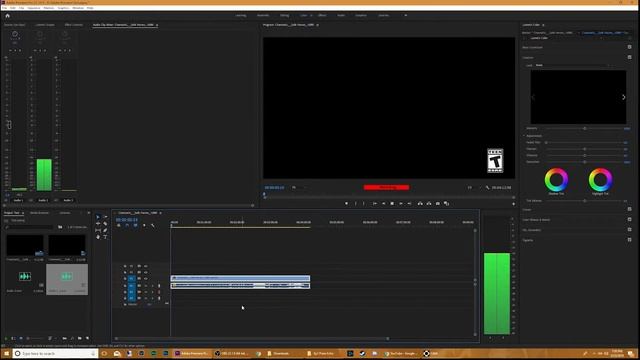Select the Slip tool
This screenshot has height=360, width=640.
(98, 230)
